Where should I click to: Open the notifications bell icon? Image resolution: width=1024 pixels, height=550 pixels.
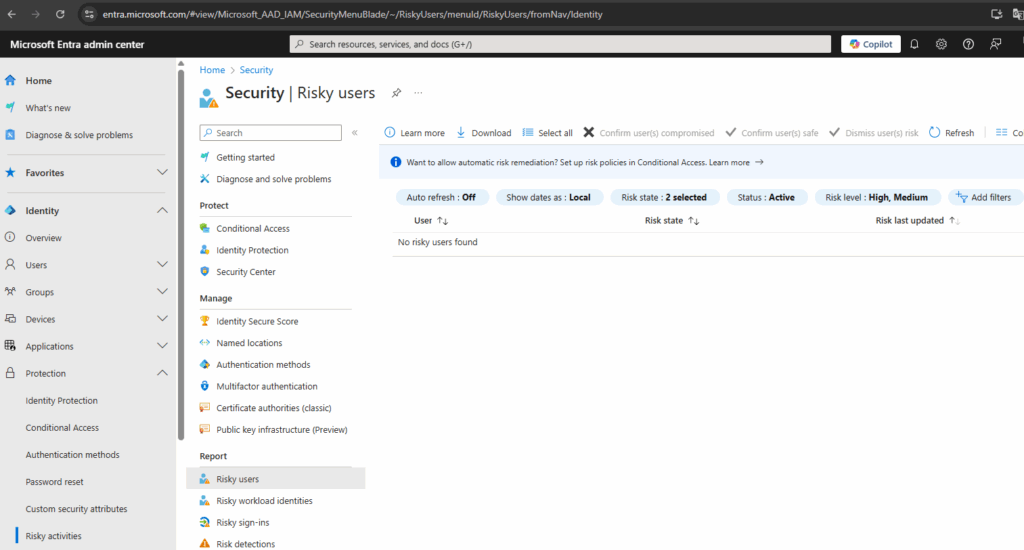tap(914, 44)
